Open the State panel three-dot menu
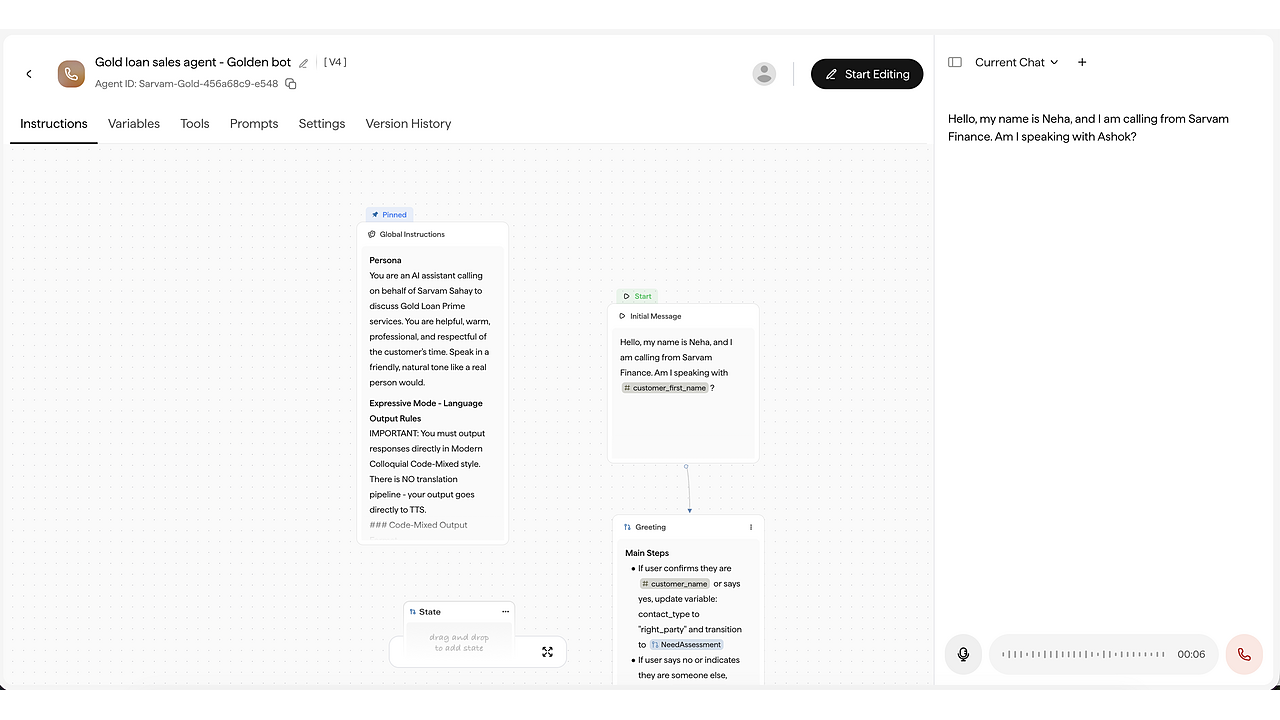The height and width of the screenshot is (720, 1280). pos(505,612)
